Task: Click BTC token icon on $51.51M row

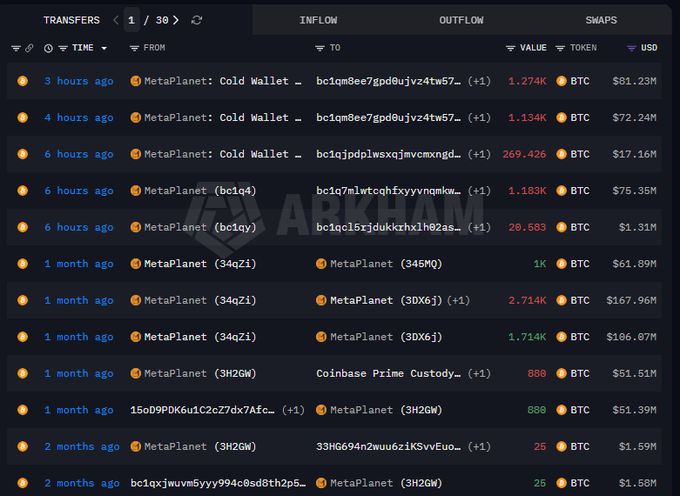Action: [x=561, y=373]
